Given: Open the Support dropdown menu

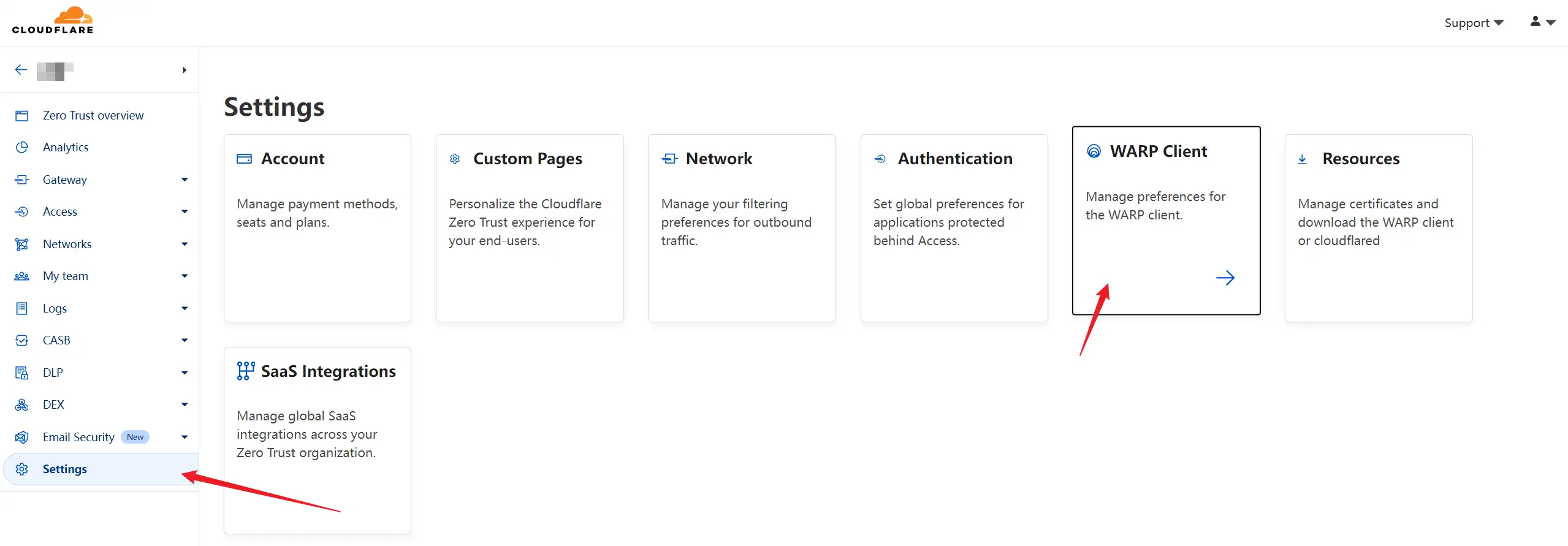Looking at the screenshot, I should [1474, 23].
